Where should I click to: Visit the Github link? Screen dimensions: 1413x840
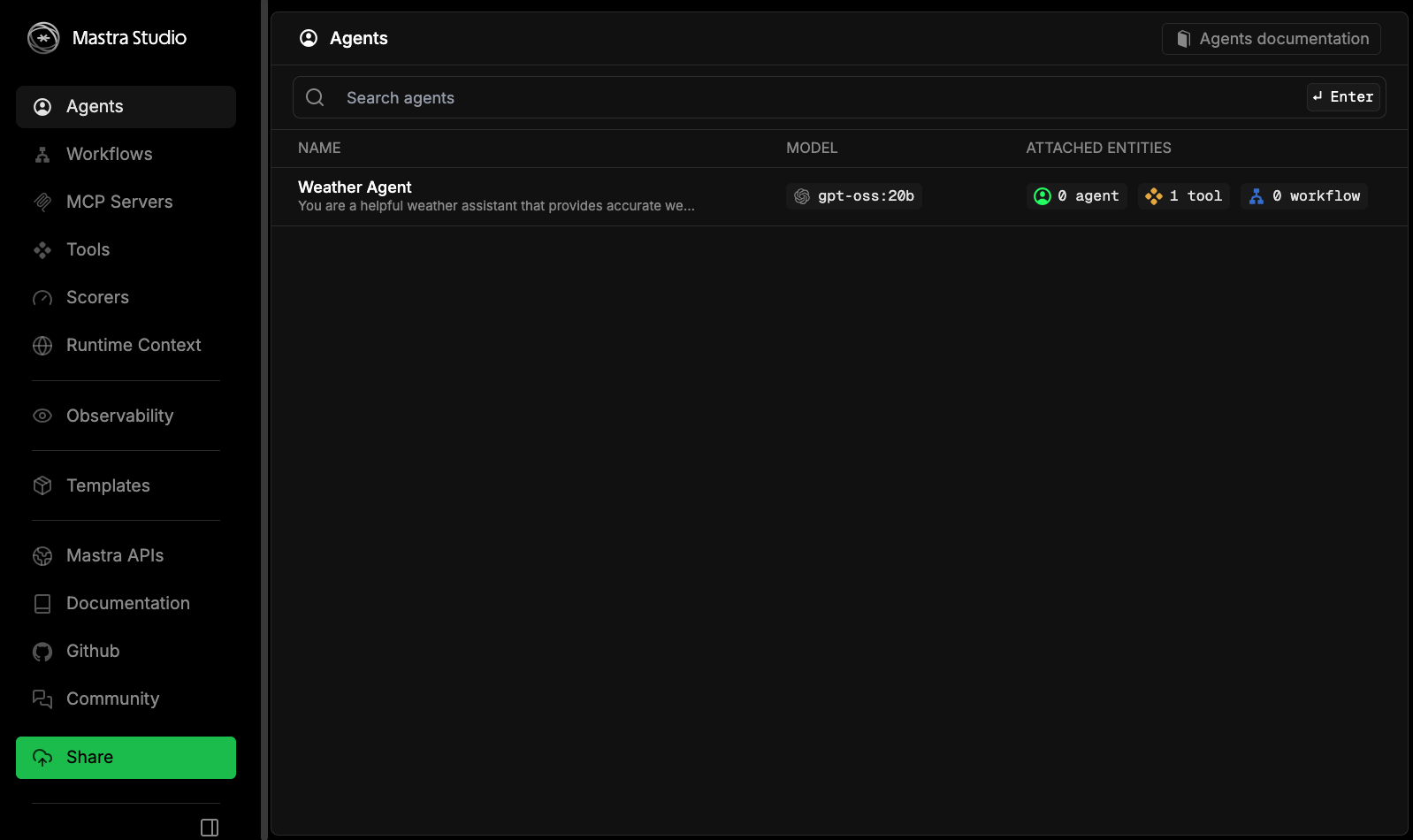(x=126, y=652)
